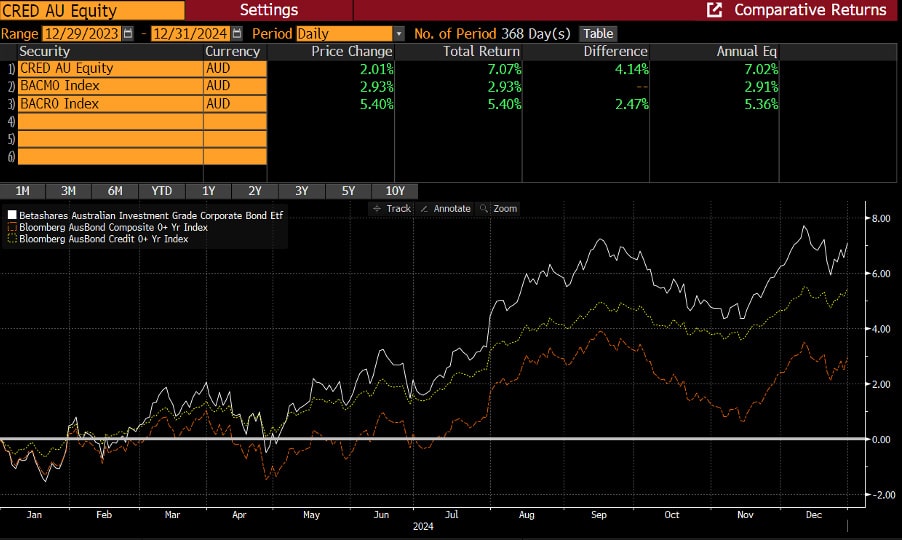Toggle the AusBond Credit legend swatch
The image size is (902, 540).
12,239
